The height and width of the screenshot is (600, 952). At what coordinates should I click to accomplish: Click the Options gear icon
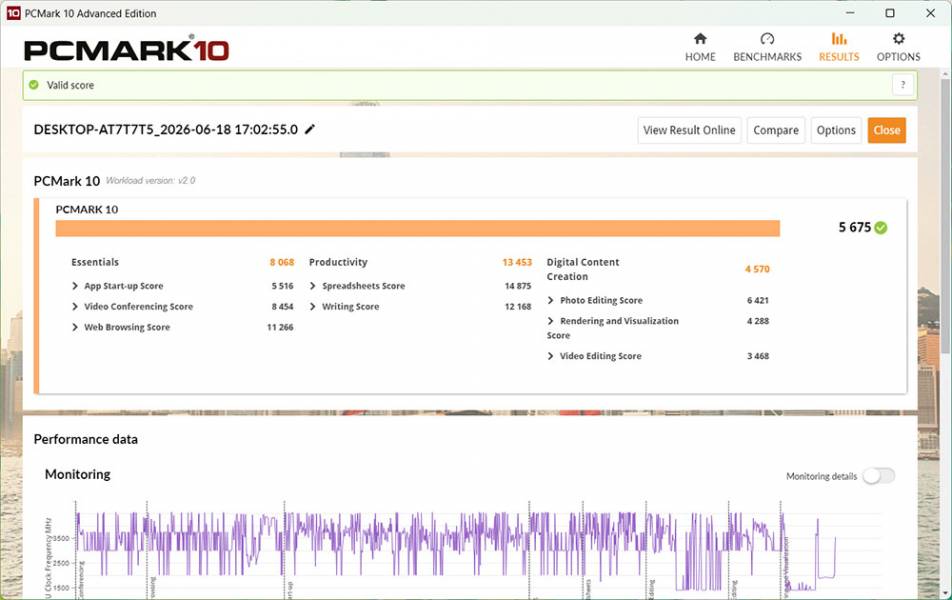click(898, 39)
